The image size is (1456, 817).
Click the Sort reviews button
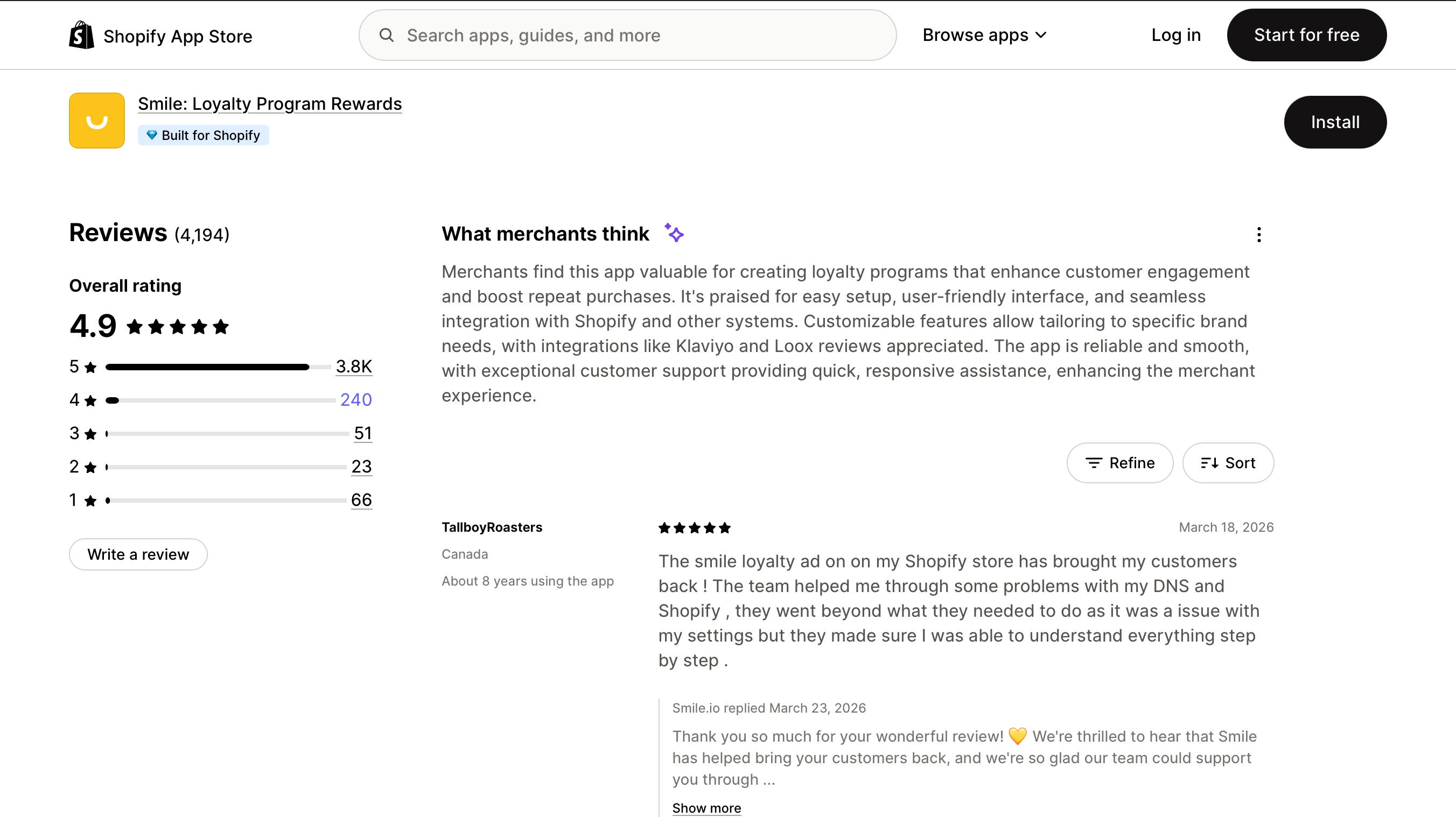point(1228,463)
